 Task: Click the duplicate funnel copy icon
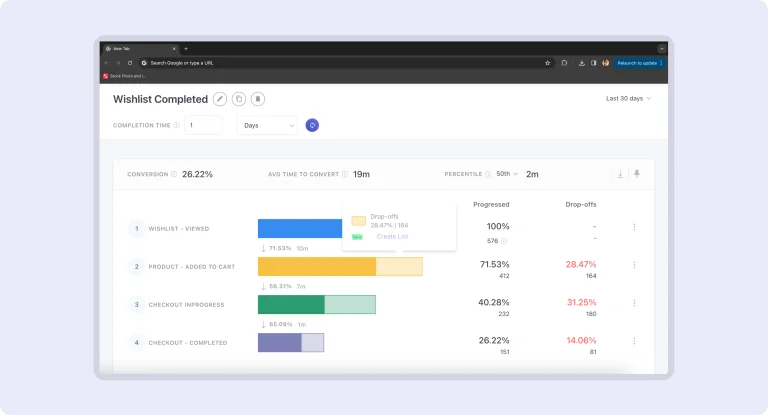click(239, 99)
